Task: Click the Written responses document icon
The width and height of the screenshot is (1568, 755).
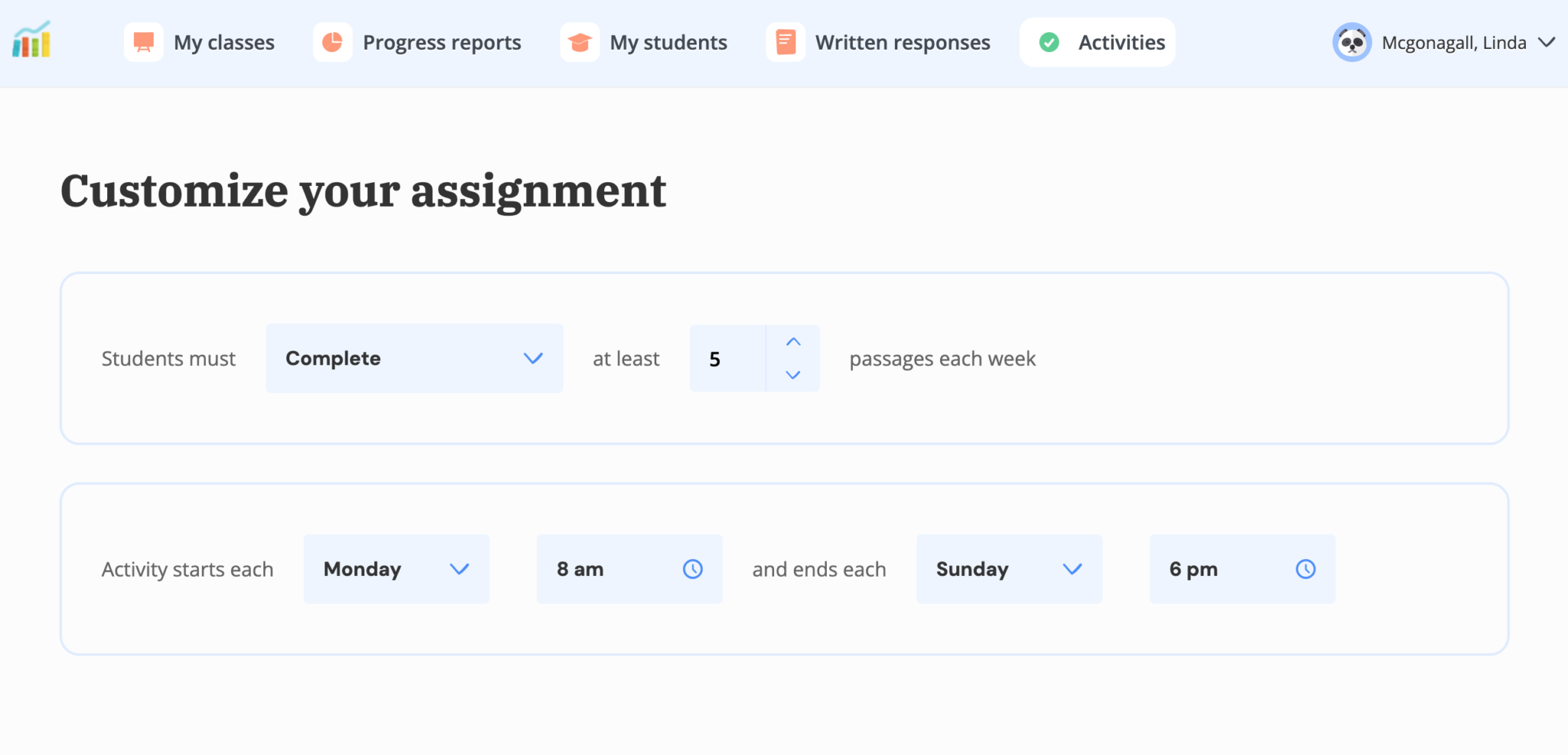Action: pos(786,42)
